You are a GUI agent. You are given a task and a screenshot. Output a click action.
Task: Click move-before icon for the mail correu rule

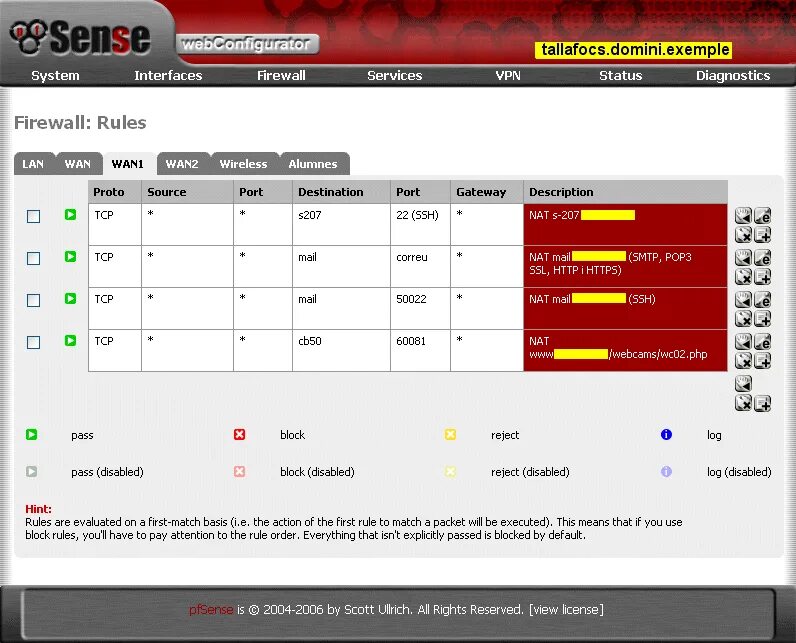click(743, 258)
